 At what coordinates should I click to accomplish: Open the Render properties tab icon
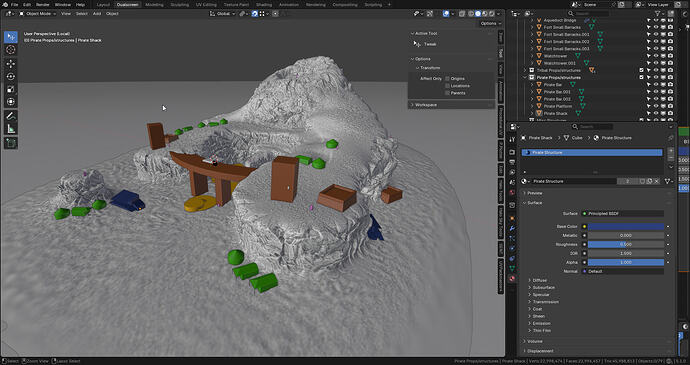[x=512, y=152]
